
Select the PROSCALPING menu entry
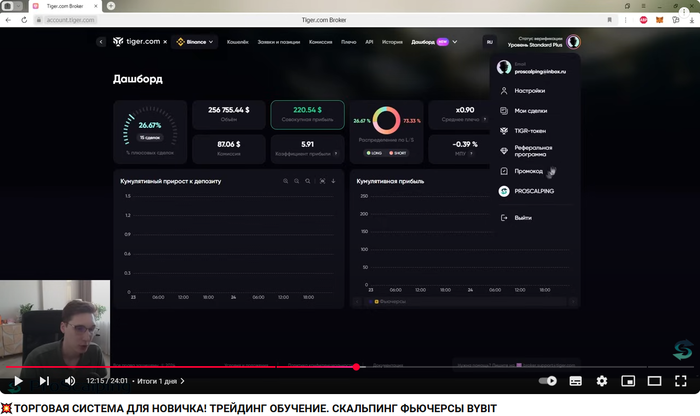(534, 191)
